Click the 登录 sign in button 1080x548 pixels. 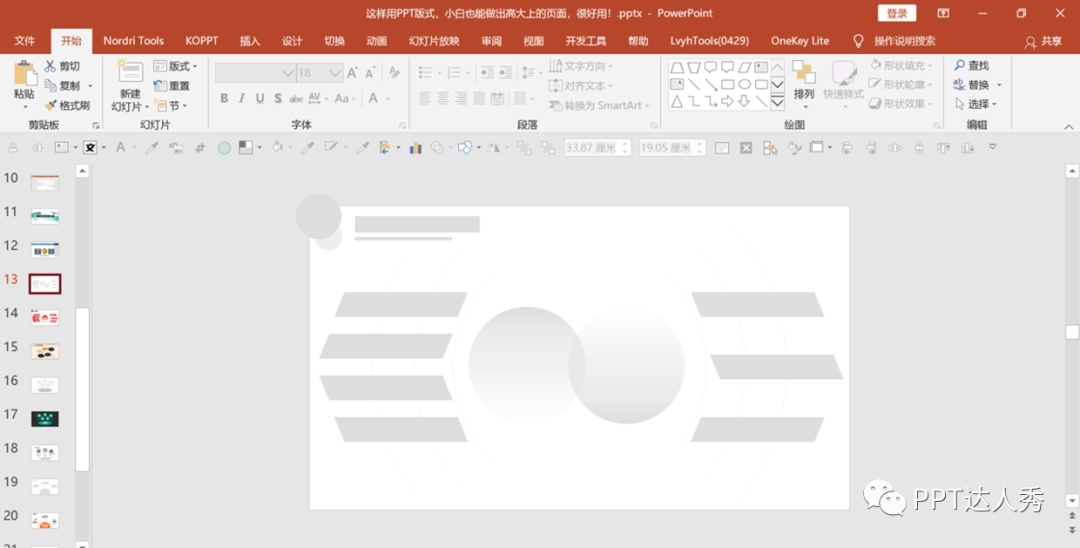coord(897,13)
